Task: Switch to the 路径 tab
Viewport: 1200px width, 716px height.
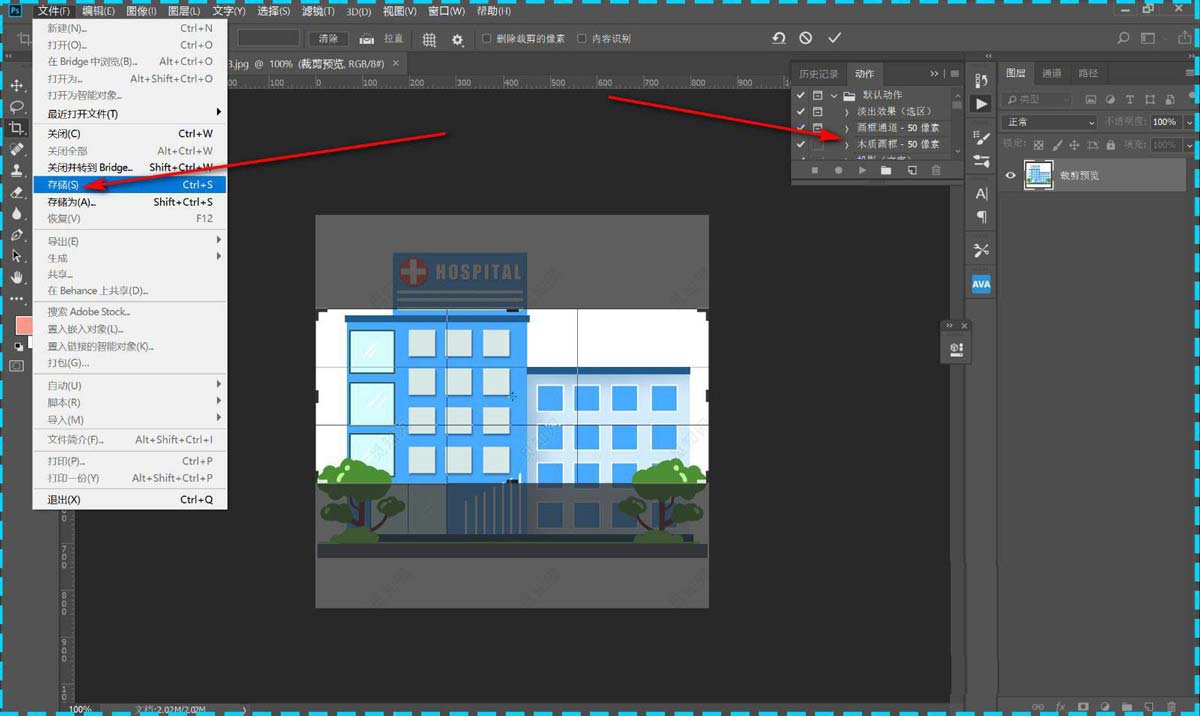Action: click(1088, 73)
